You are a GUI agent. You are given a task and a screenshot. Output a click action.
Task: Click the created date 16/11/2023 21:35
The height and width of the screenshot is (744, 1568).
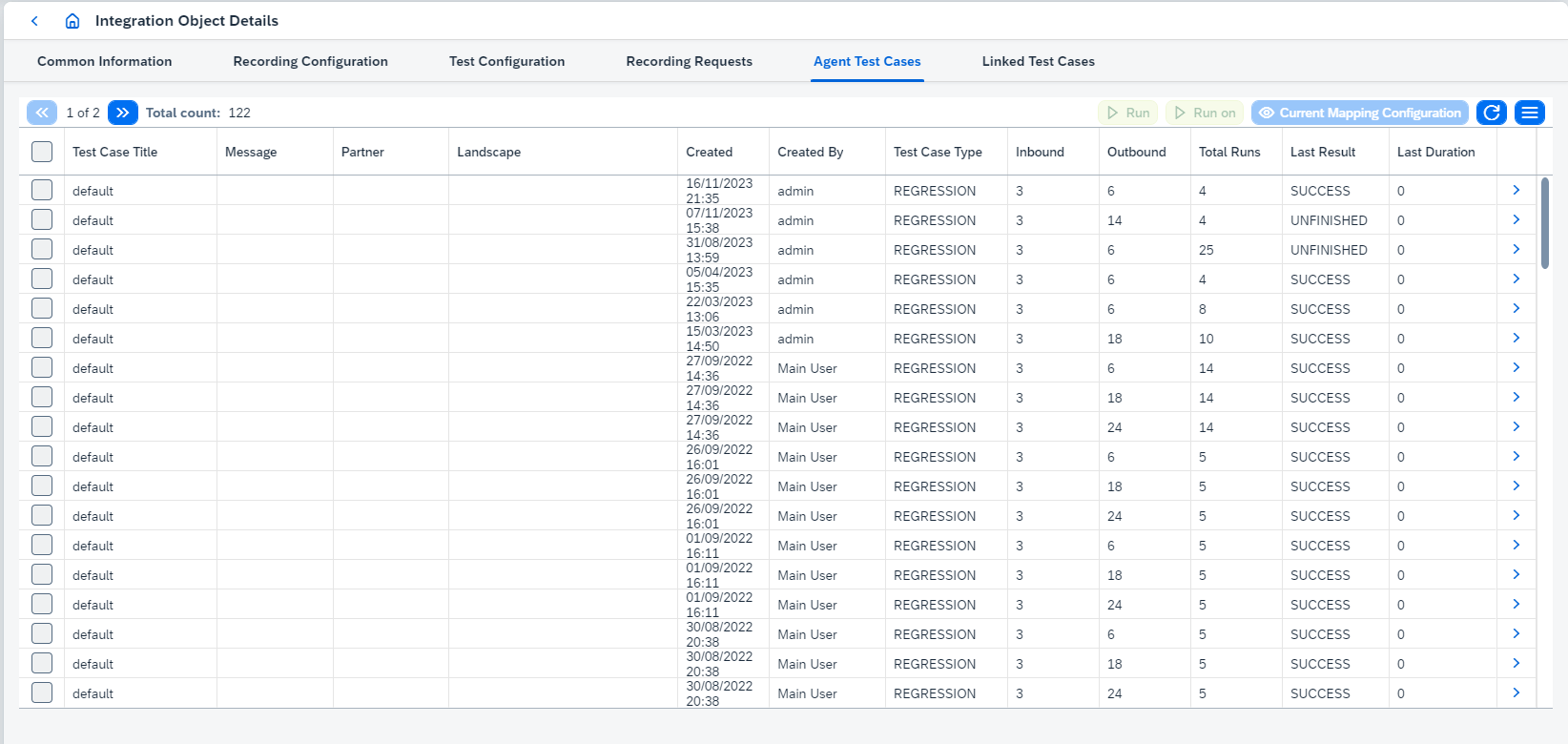[x=719, y=191]
